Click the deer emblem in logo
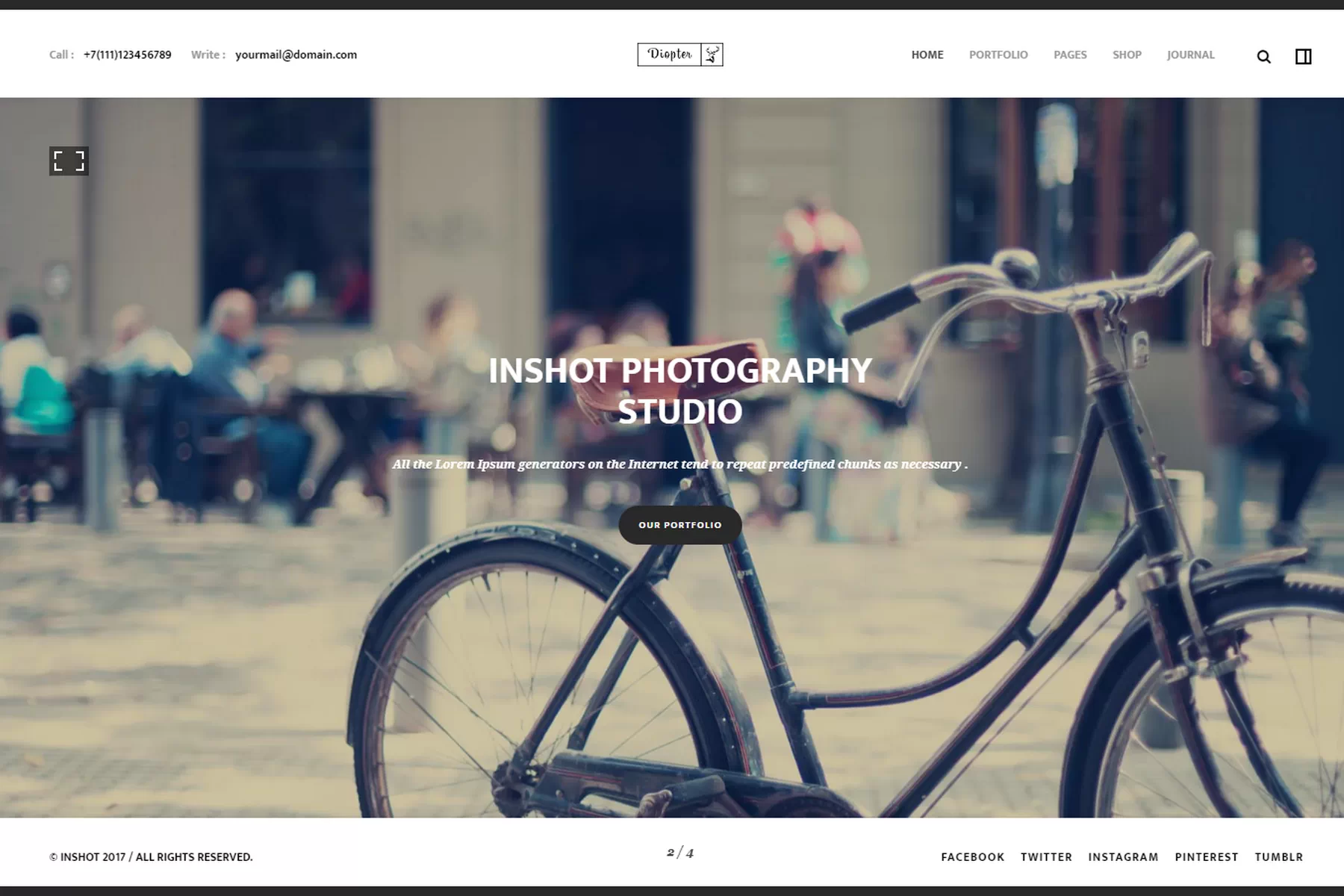Viewport: 1344px width, 896px height. [x=712, y=55]
